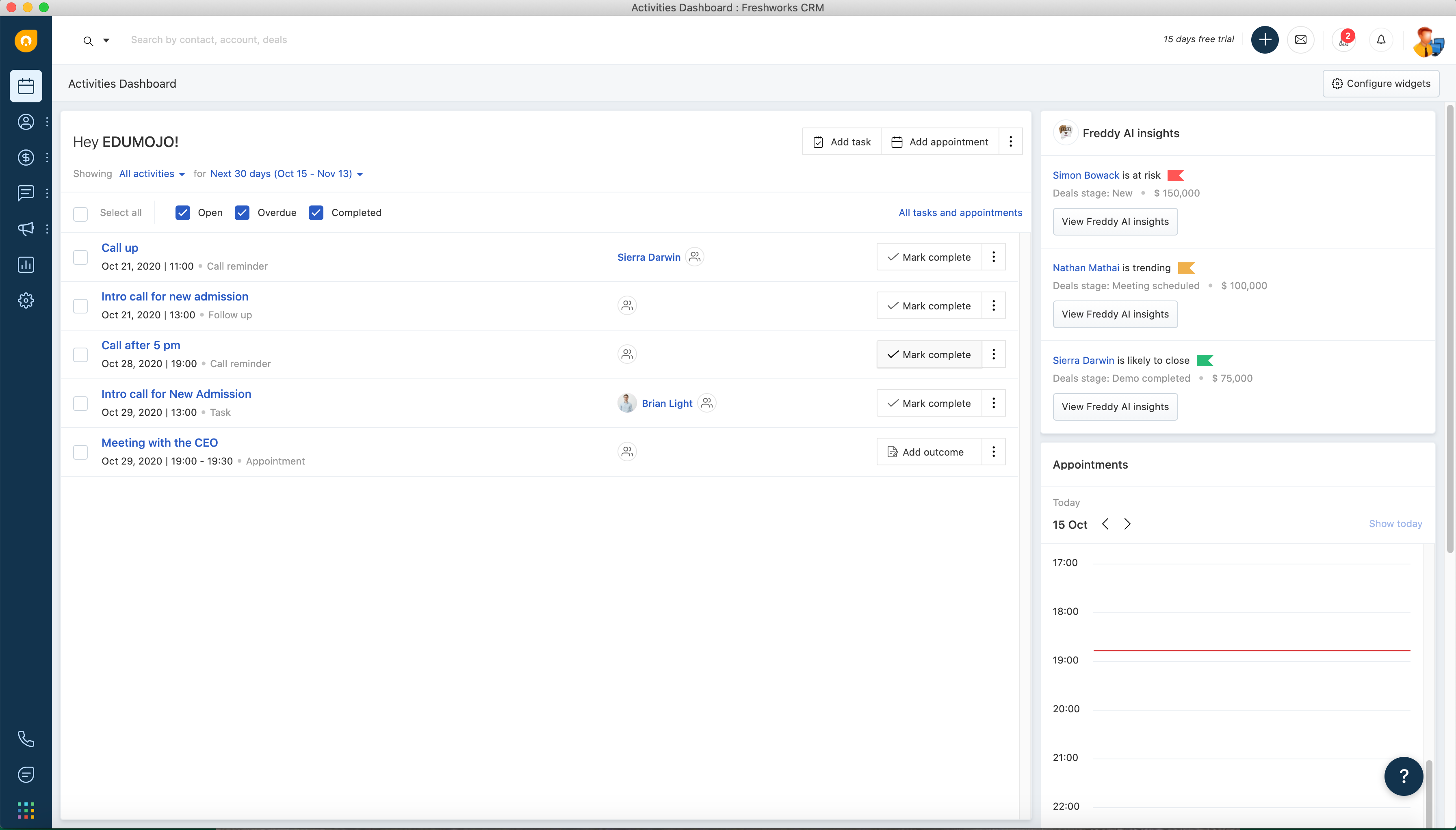This screenshot has width=1456, height=830.
Task: Open the contacts icon in sidebar
Action: point(26,121)
